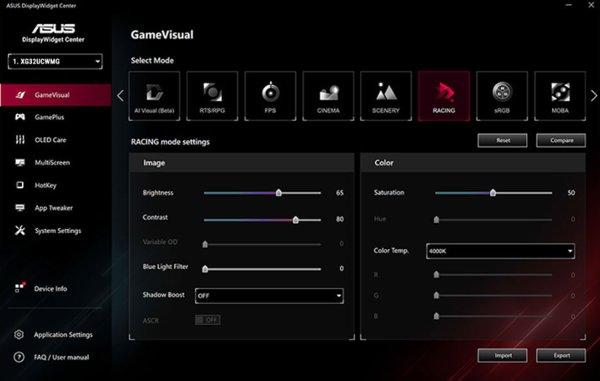Click the R color slider handle
This screenshot has width=600, height=381.
pyautogui.click(x=436, y=275)
